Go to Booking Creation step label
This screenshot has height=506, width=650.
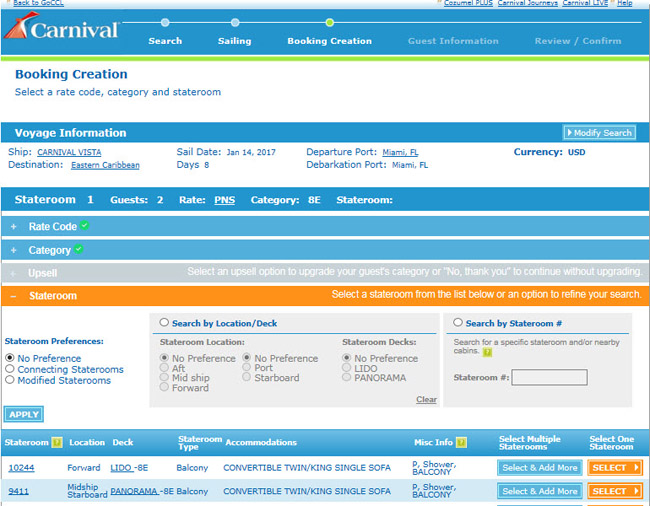pos(330,41)
